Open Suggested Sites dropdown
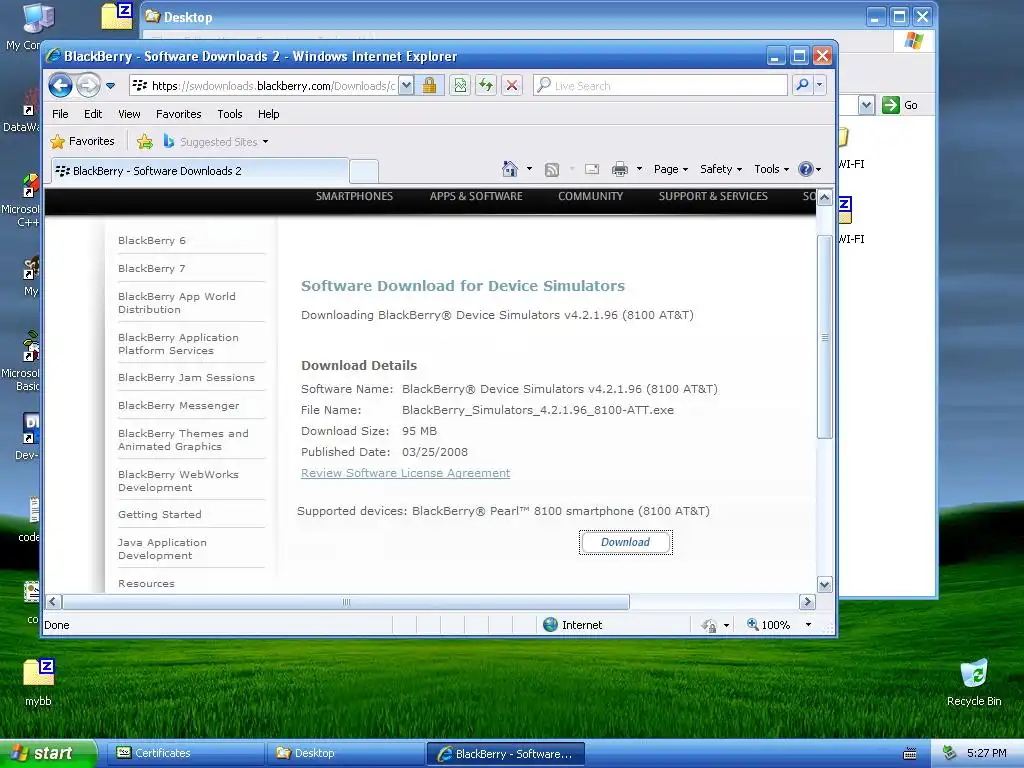 click(x=216, y=141)
